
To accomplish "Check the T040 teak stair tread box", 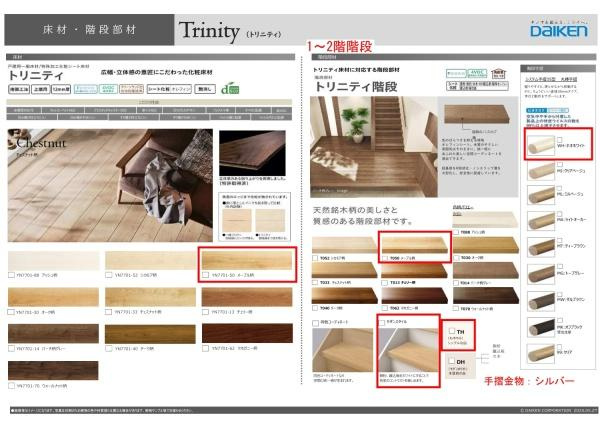I will coord(315,308).
